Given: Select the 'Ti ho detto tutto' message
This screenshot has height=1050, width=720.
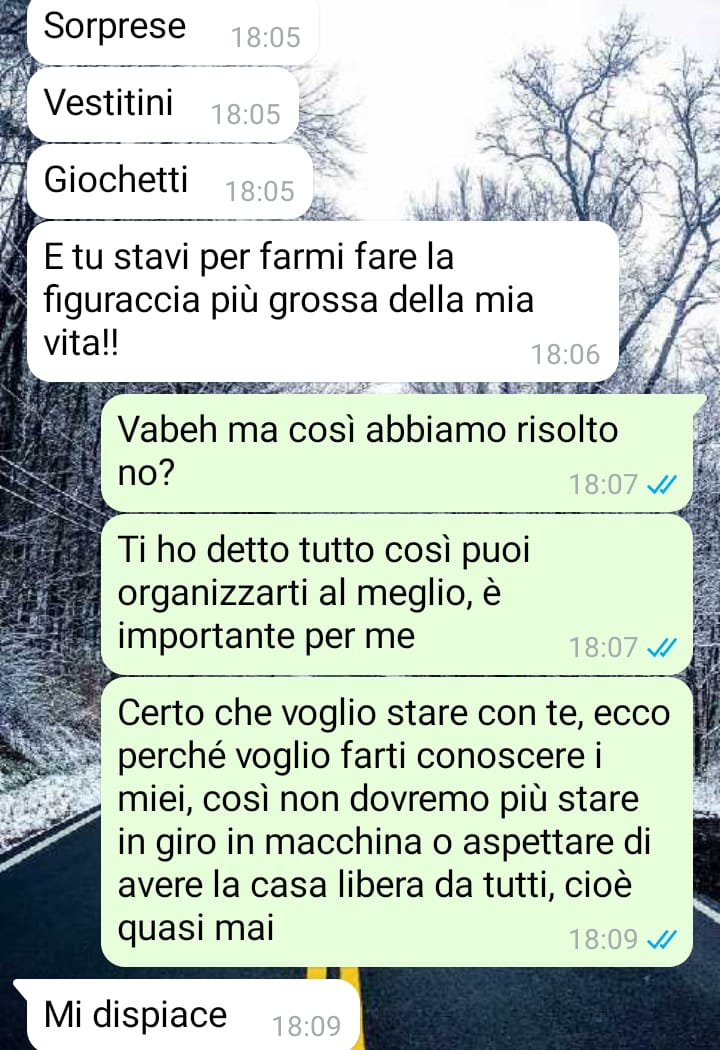Looking at the screenshot, I should (x=397, y=595).
